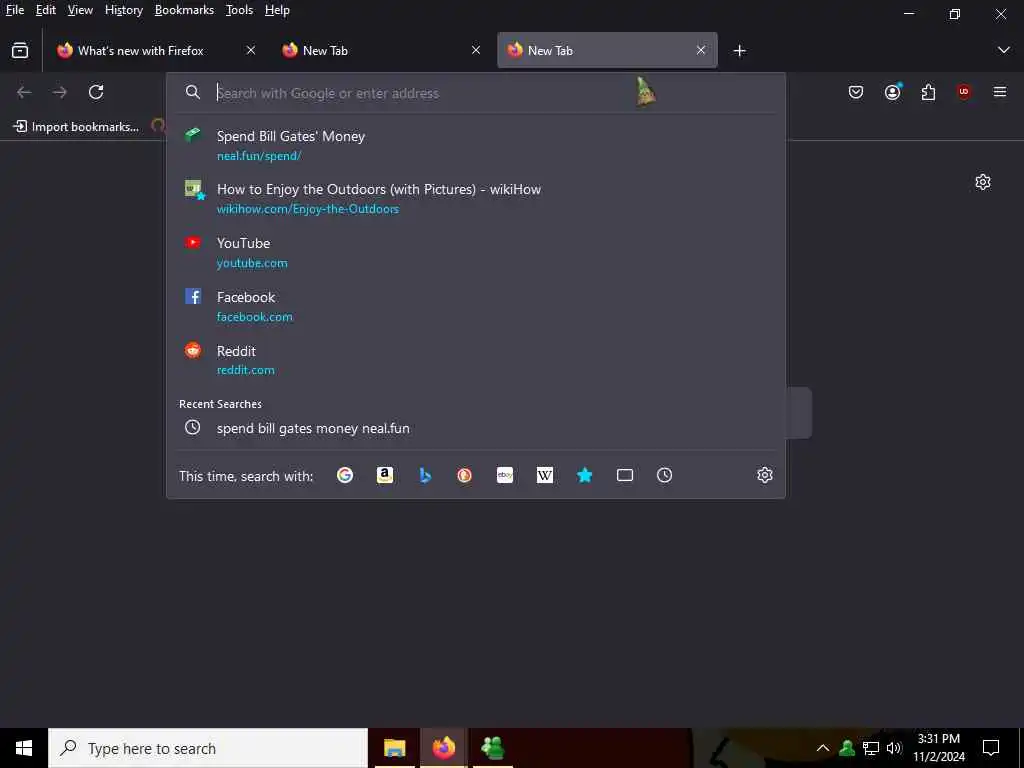Open volume tray icon
This screenshot has width=1024, height=768.
point(894,748)
